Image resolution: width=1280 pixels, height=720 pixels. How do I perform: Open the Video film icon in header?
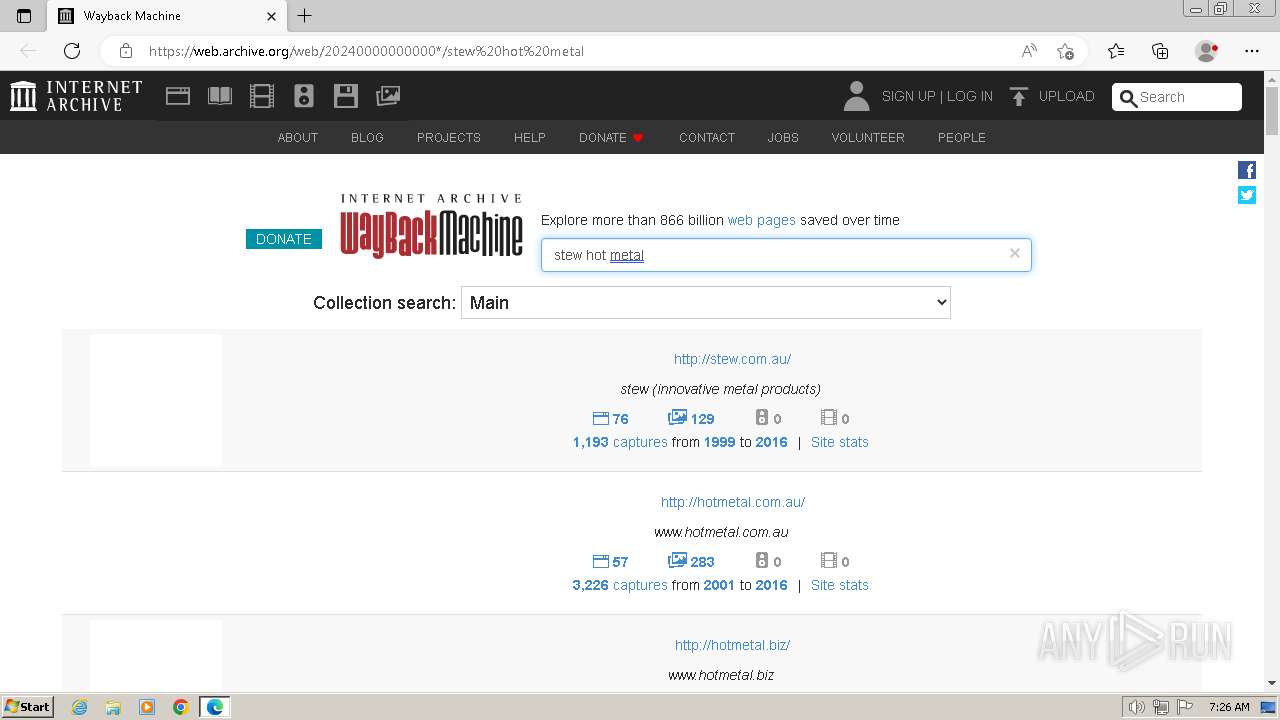point(262,96)
